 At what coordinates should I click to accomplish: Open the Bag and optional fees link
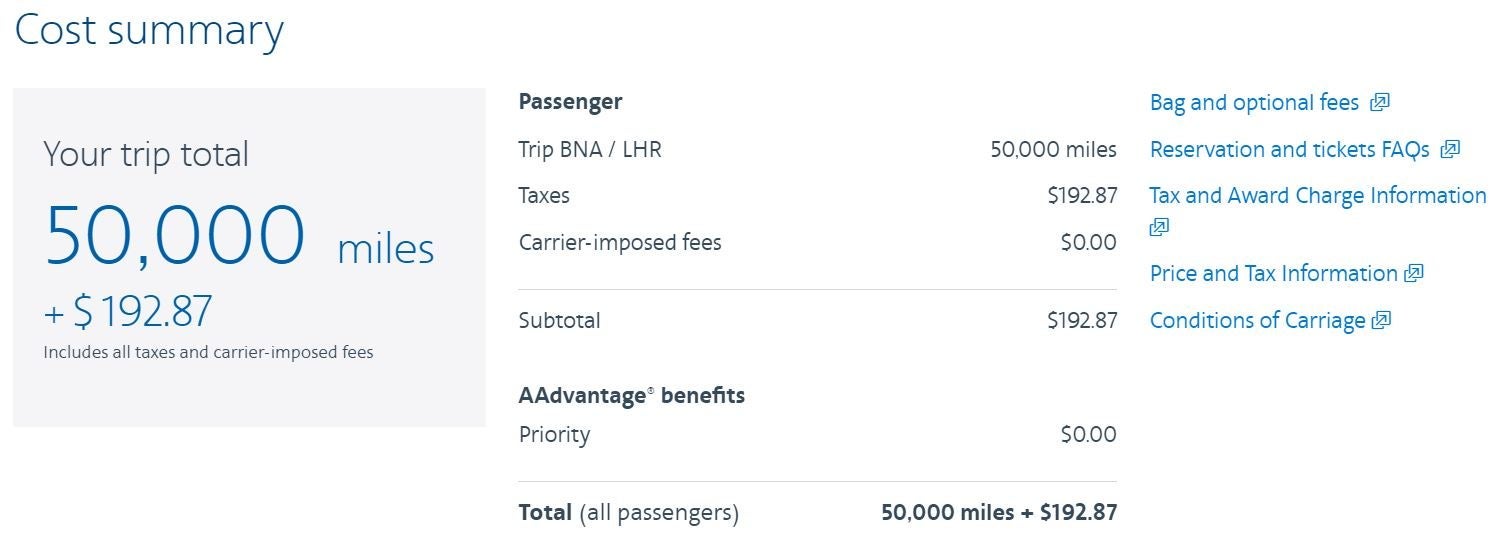(x=1254, y=103)
